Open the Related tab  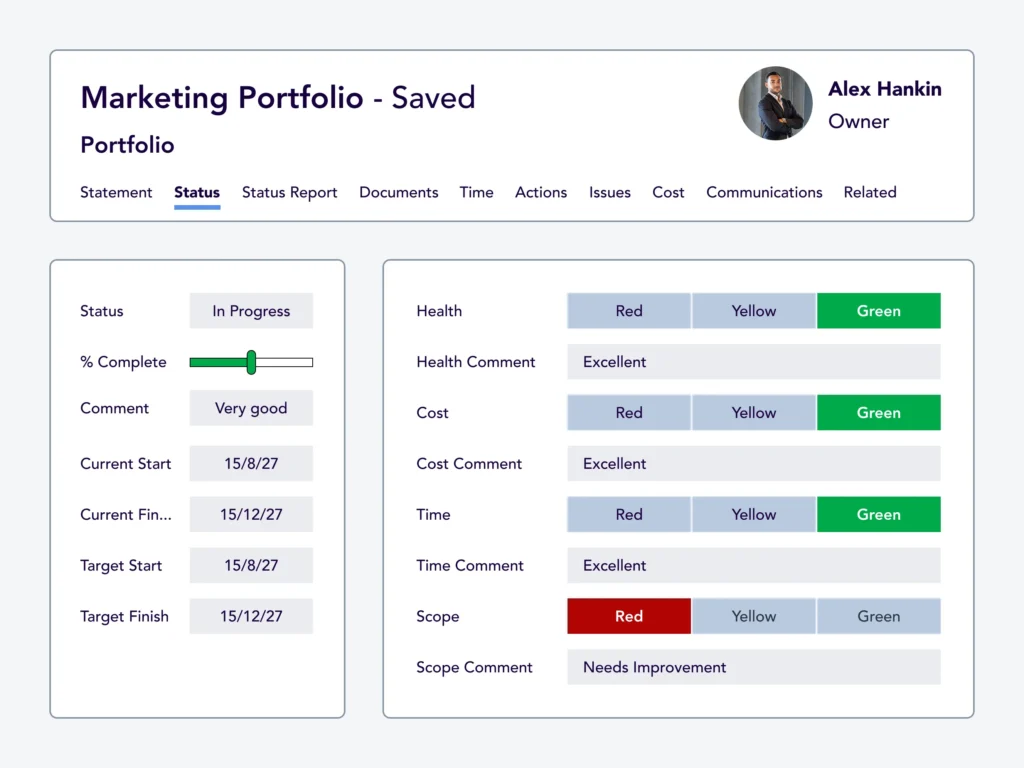pos(869,192)
